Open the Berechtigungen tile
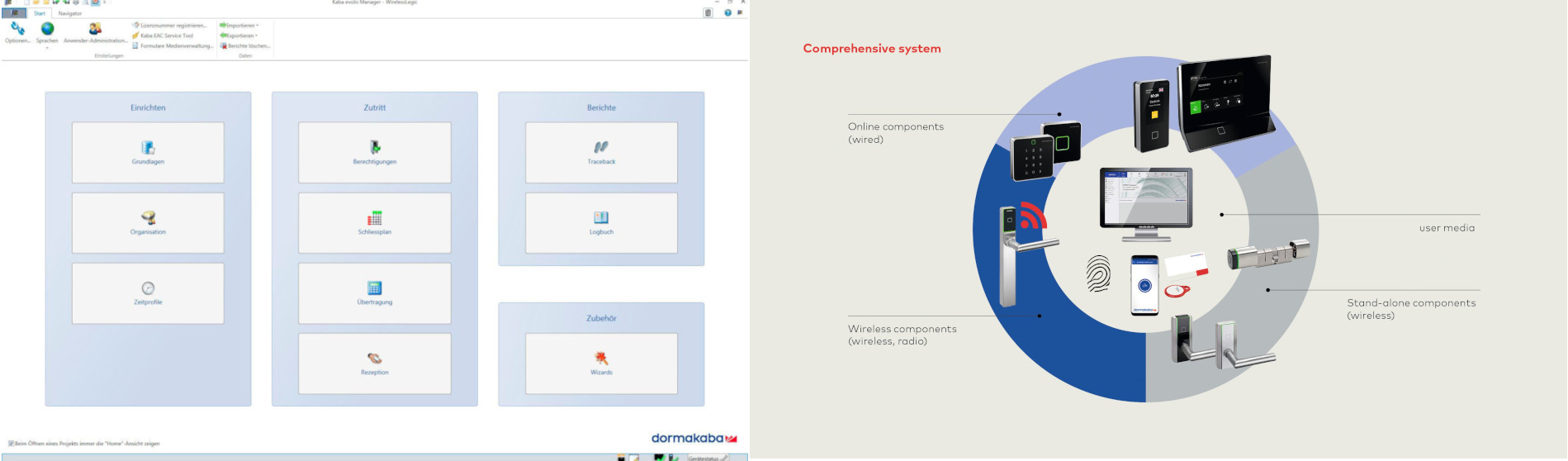 (374, 152)
